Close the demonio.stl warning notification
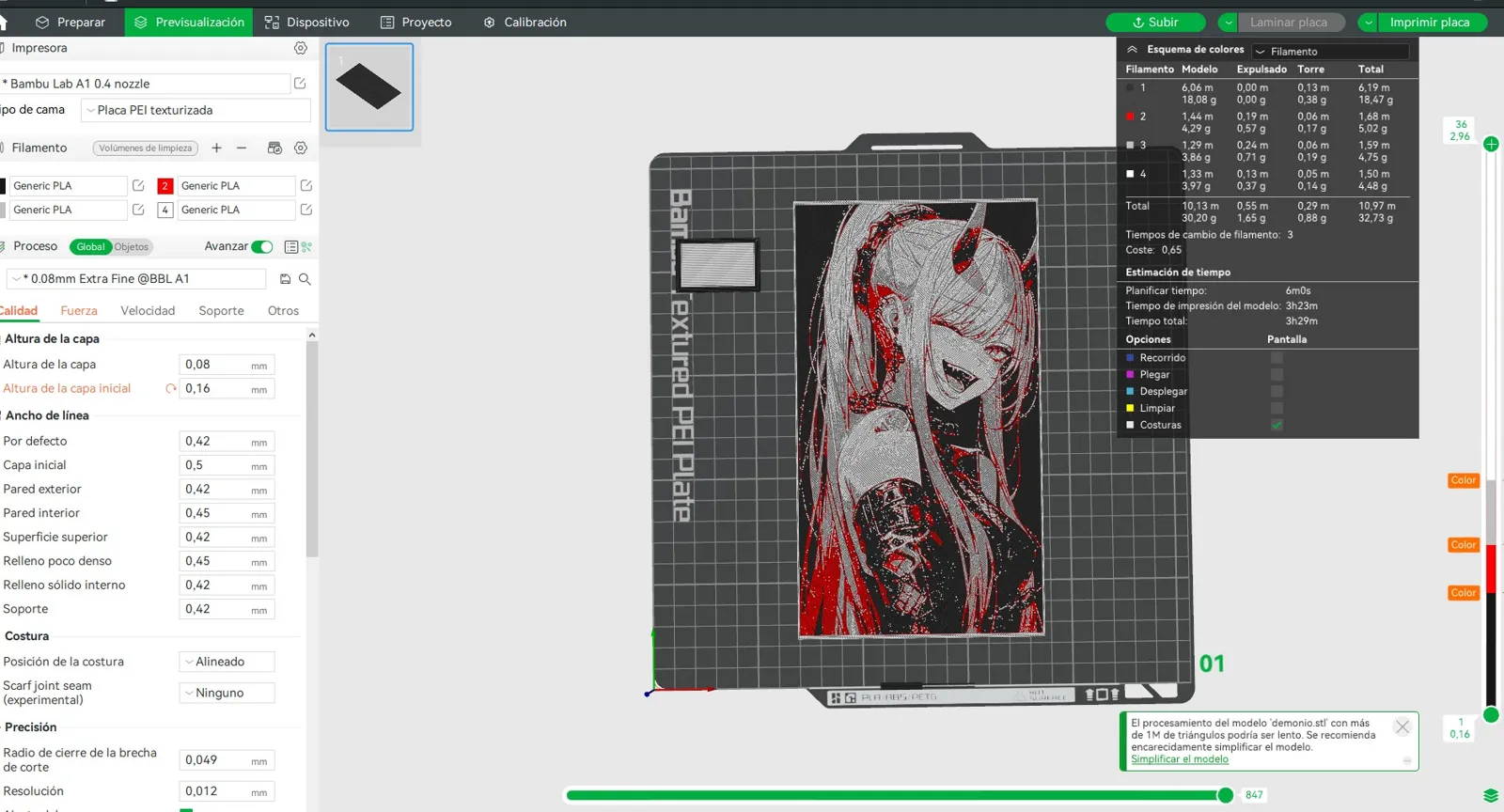This screenshot has height=812, width=1504. [1402, 726]
